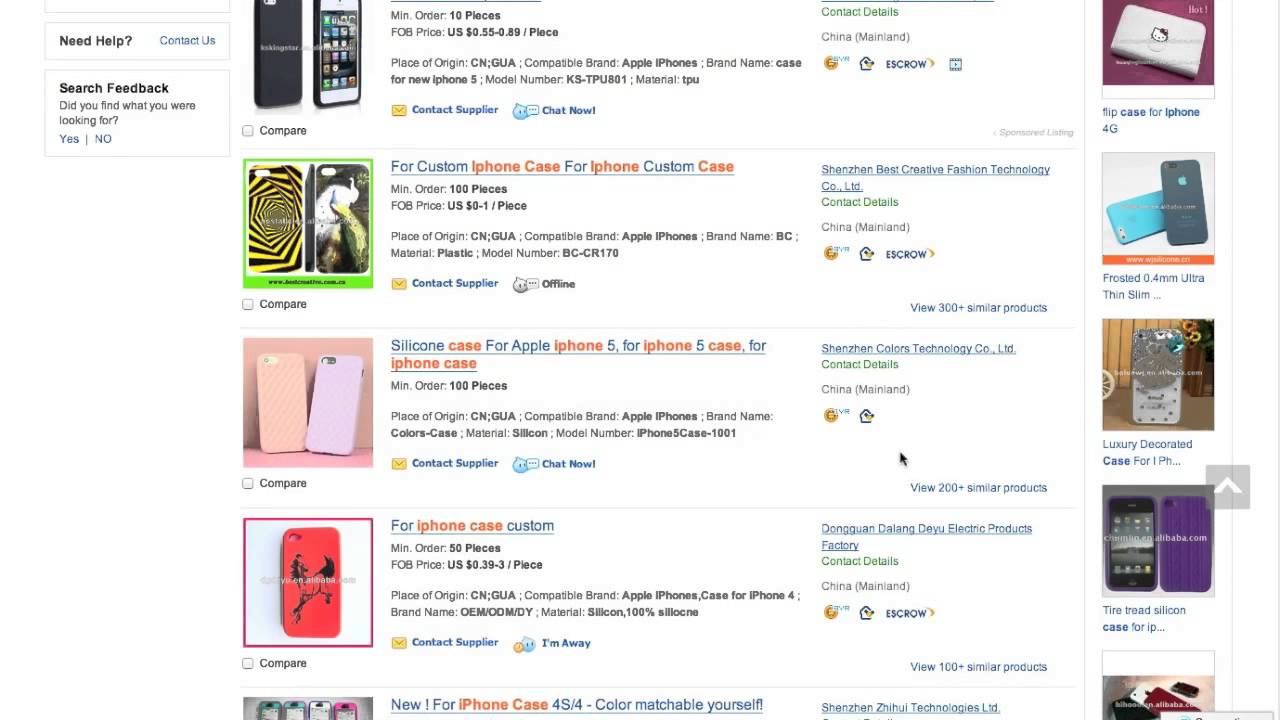The image size is (1280, 720).
Task: Click the envelope icon for the silicone case listing
Action: click(399, 464)
